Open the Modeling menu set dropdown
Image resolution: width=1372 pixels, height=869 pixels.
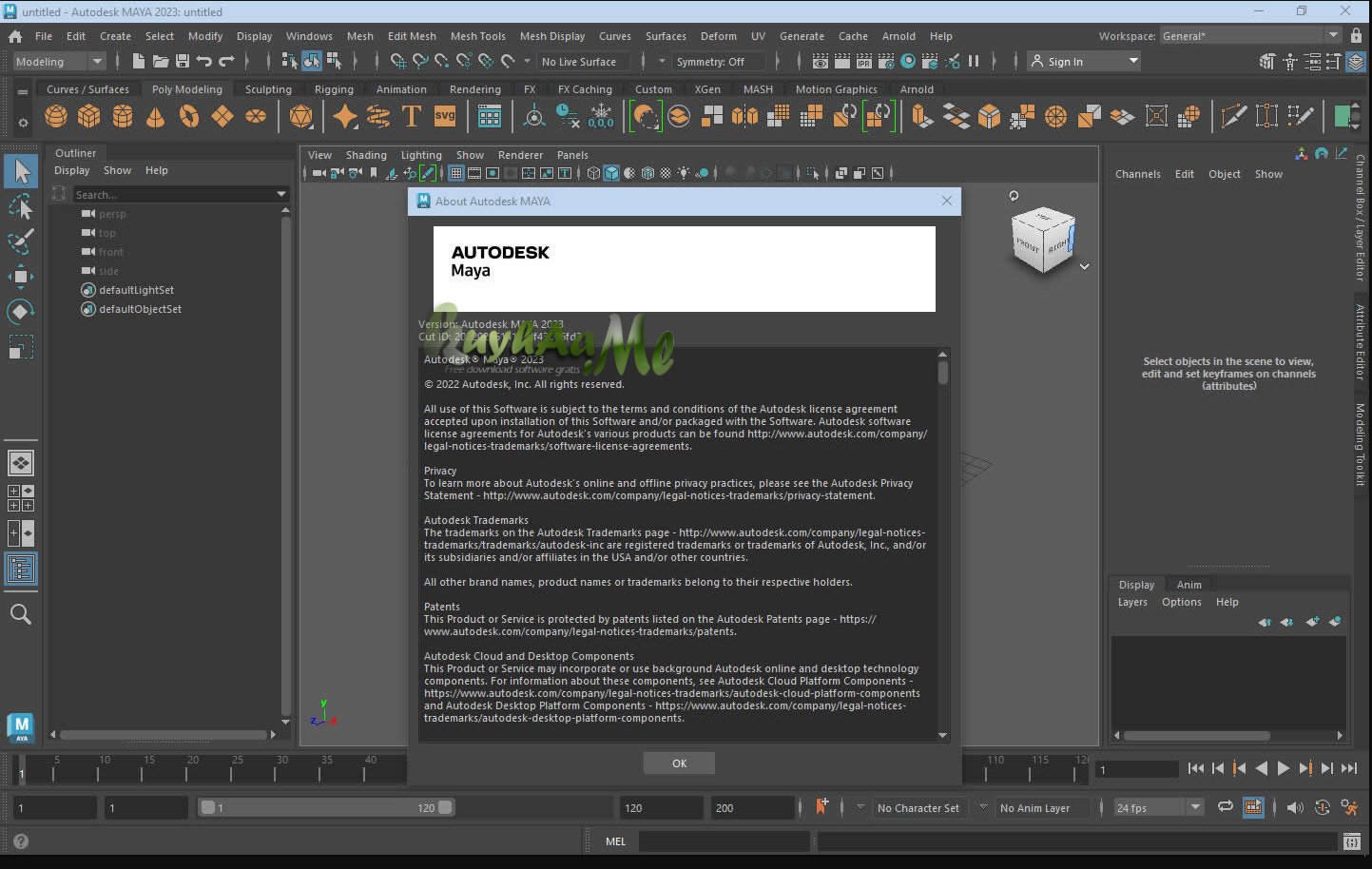(x=59, y=61)
